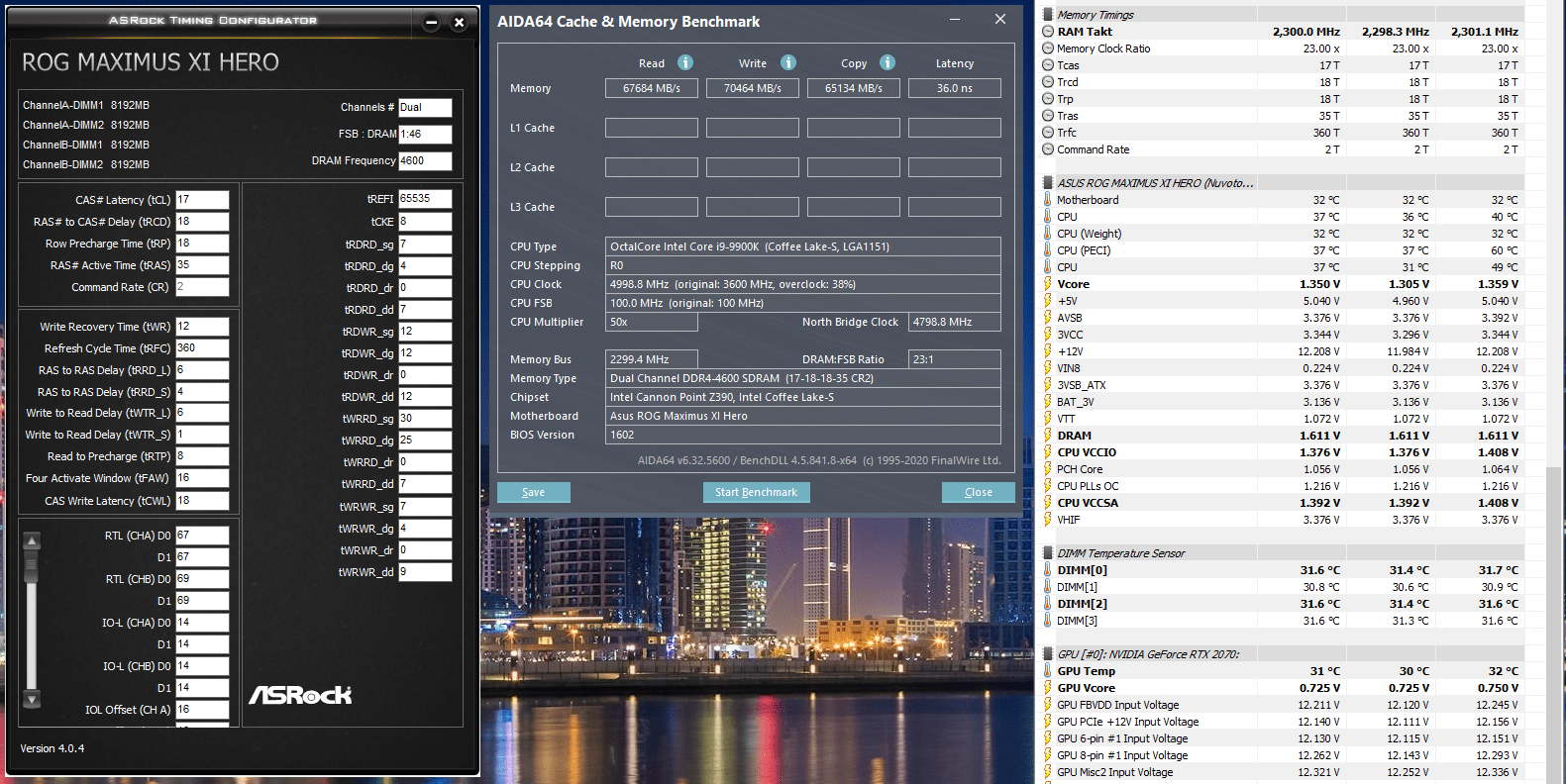Click the clock icon next to RAM Takt
1566x784 pixels.
[1048, 32]
